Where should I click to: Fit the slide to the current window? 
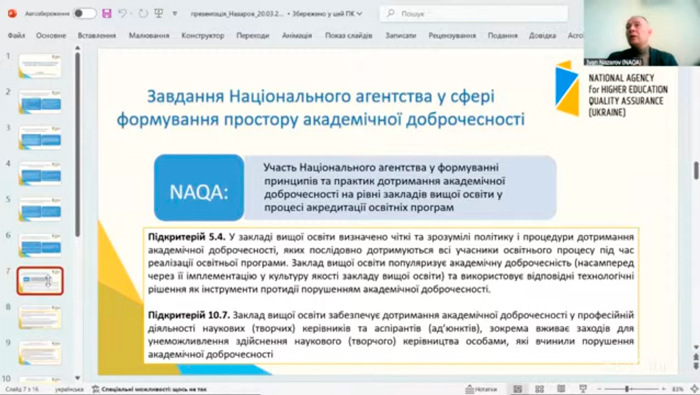click(x=695, y=389)
